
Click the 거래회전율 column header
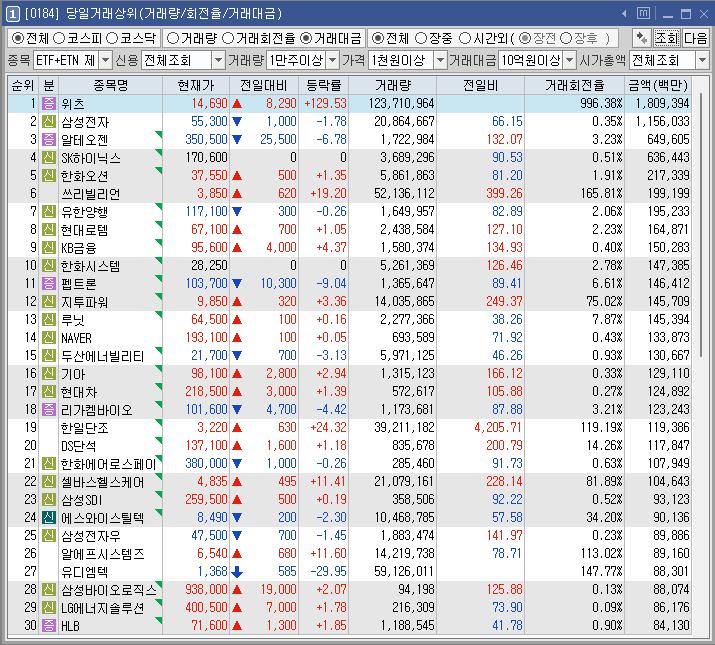click(x=574, y=85)
